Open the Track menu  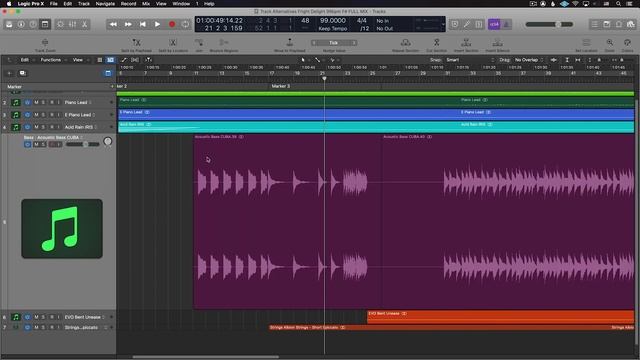(84, 4)
